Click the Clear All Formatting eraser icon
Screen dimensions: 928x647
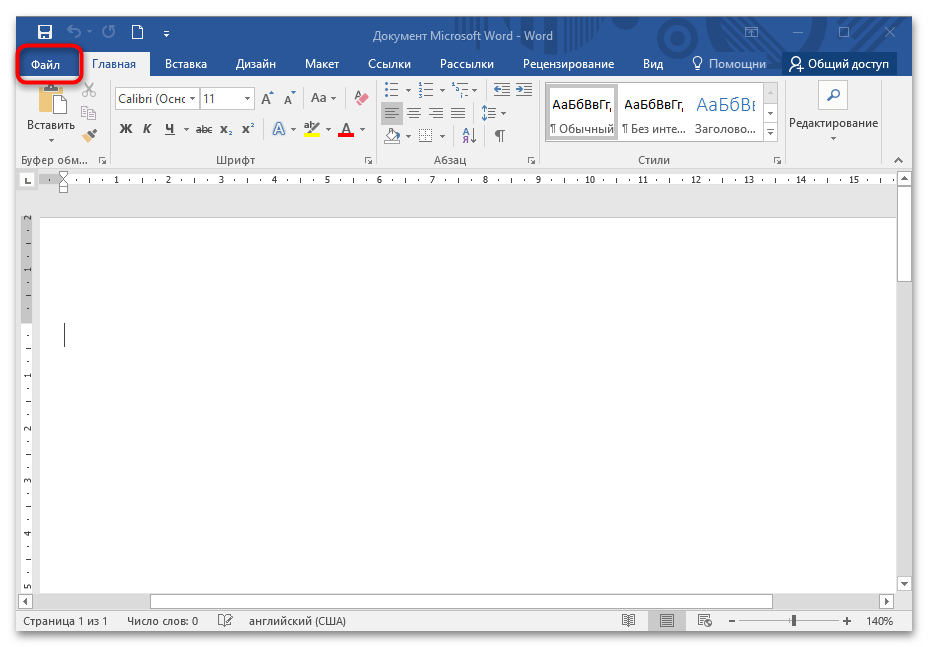coord(361,98)
